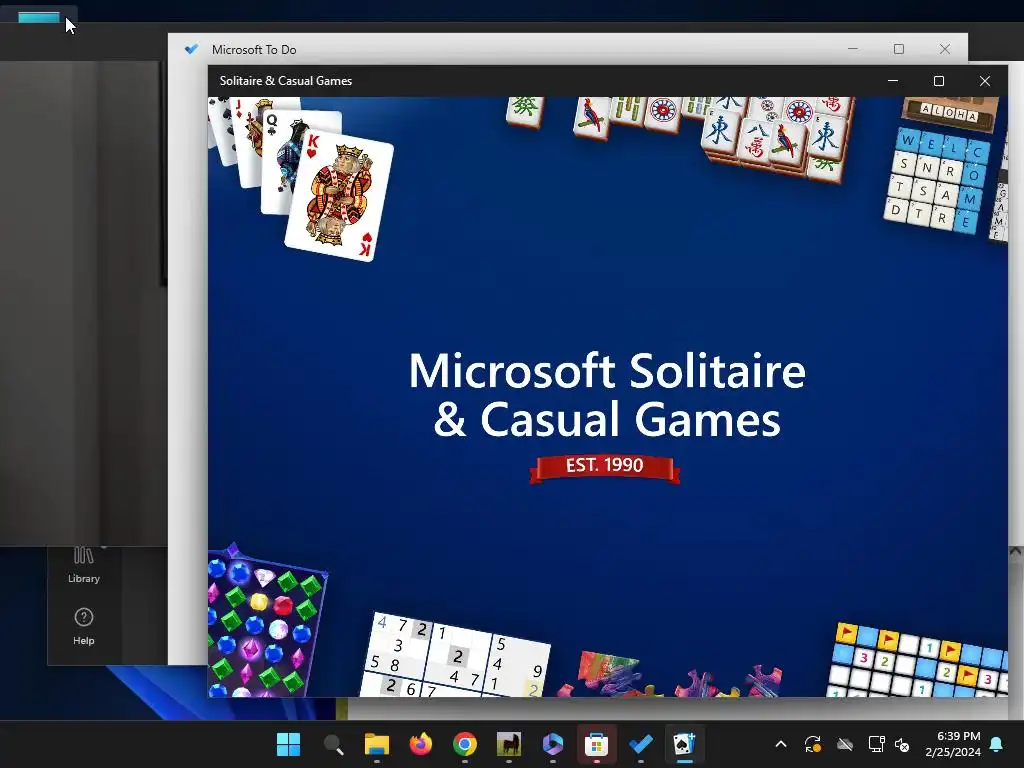The width and height of the screenshot is (1024, 768).
Task: Open notifications bell icon
Action: (997, 744)
